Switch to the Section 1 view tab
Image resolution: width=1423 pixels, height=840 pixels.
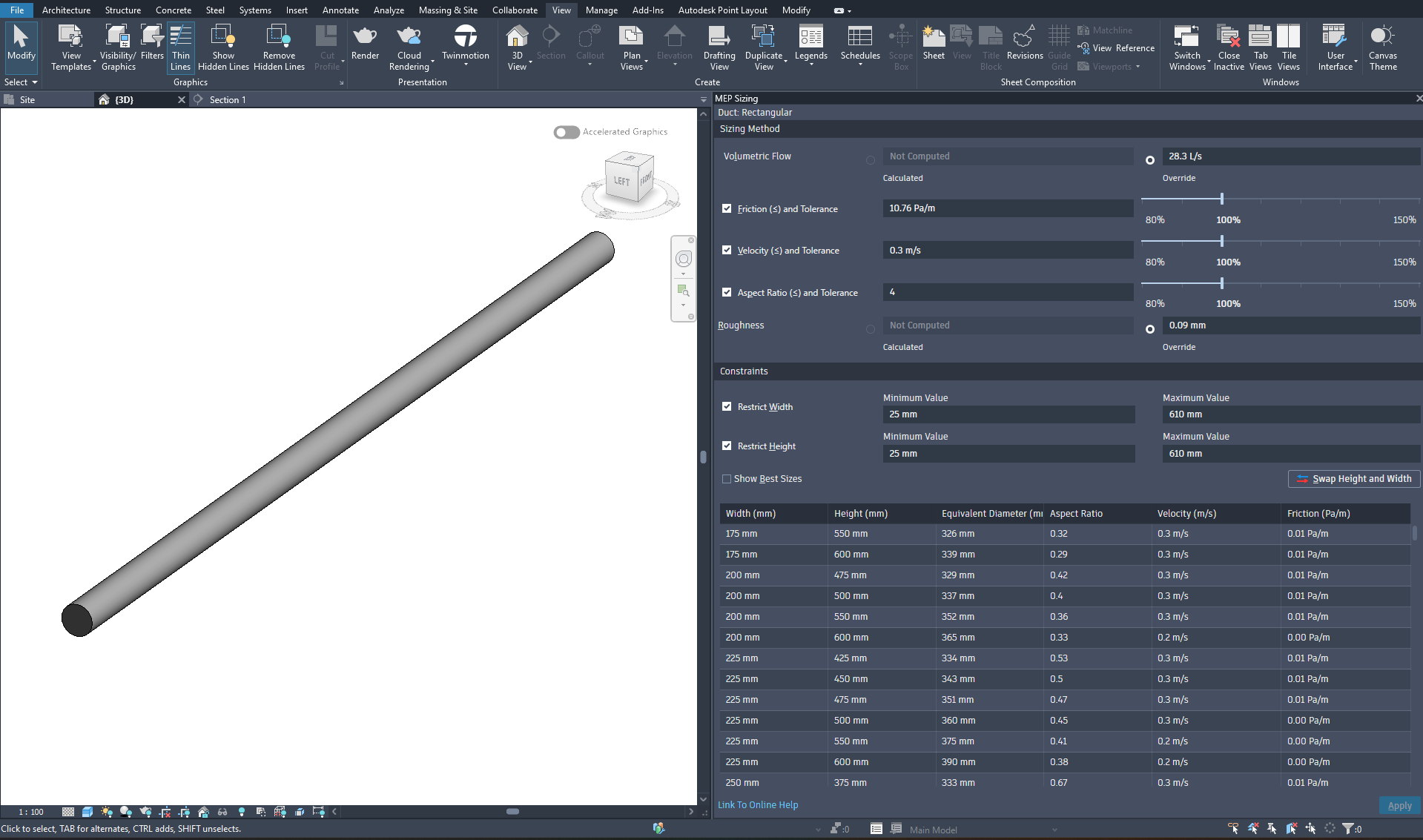click(228, 99)
